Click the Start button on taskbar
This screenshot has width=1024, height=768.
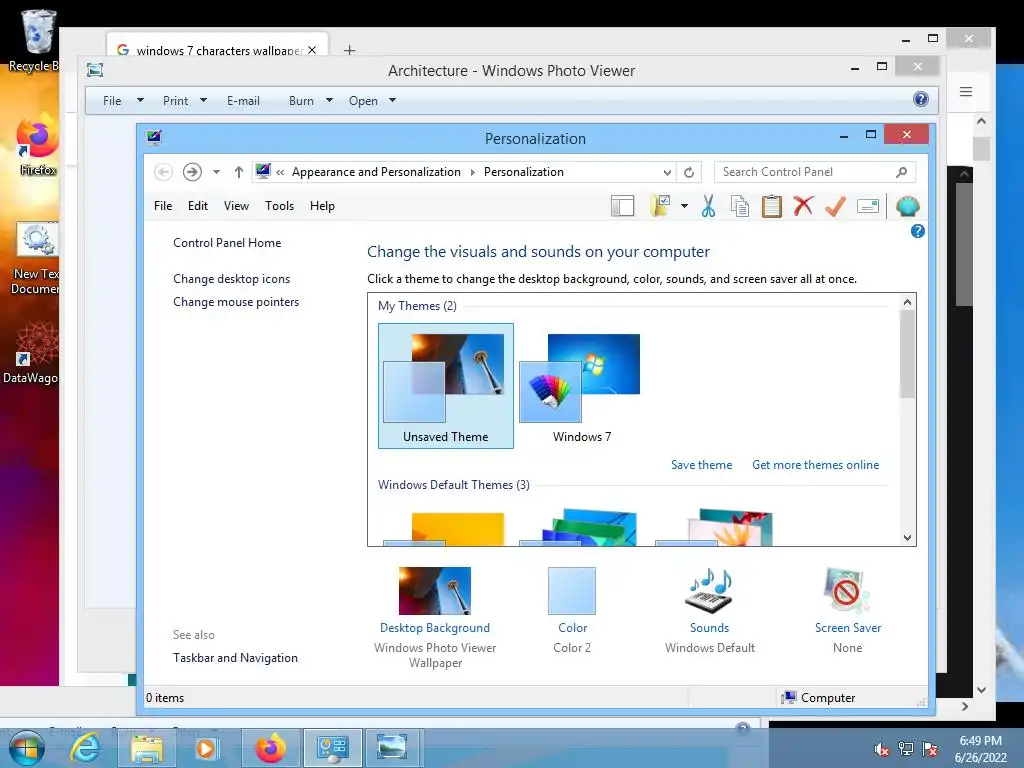[26, 748]
